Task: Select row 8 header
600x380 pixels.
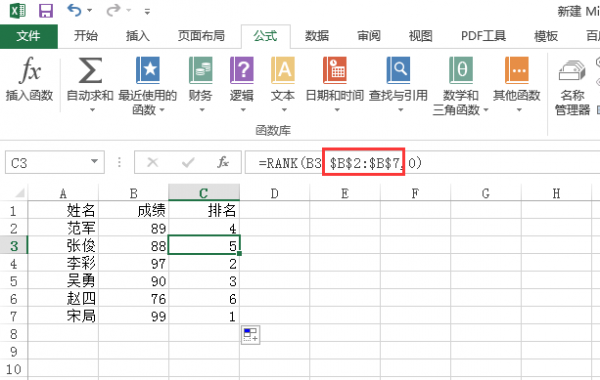Action: (x=14, y=334)
